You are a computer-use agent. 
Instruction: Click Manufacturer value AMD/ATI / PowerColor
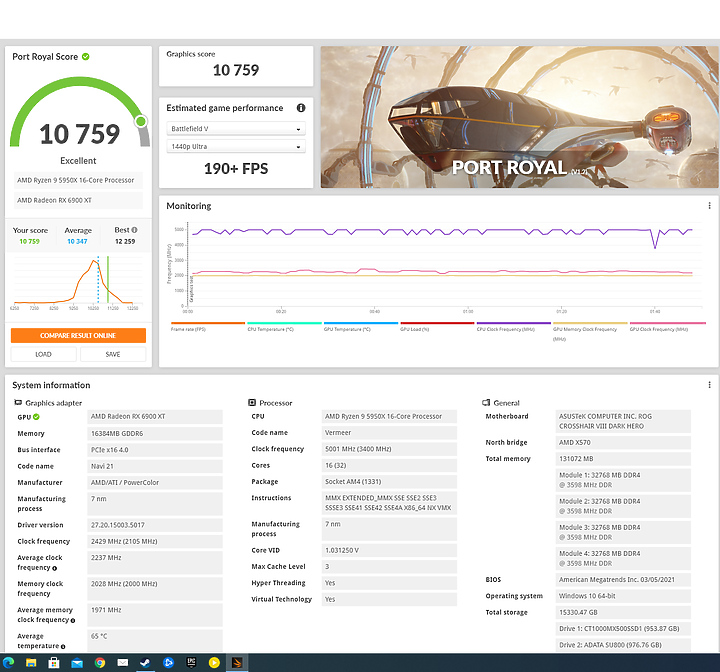[x=155, y=482]
